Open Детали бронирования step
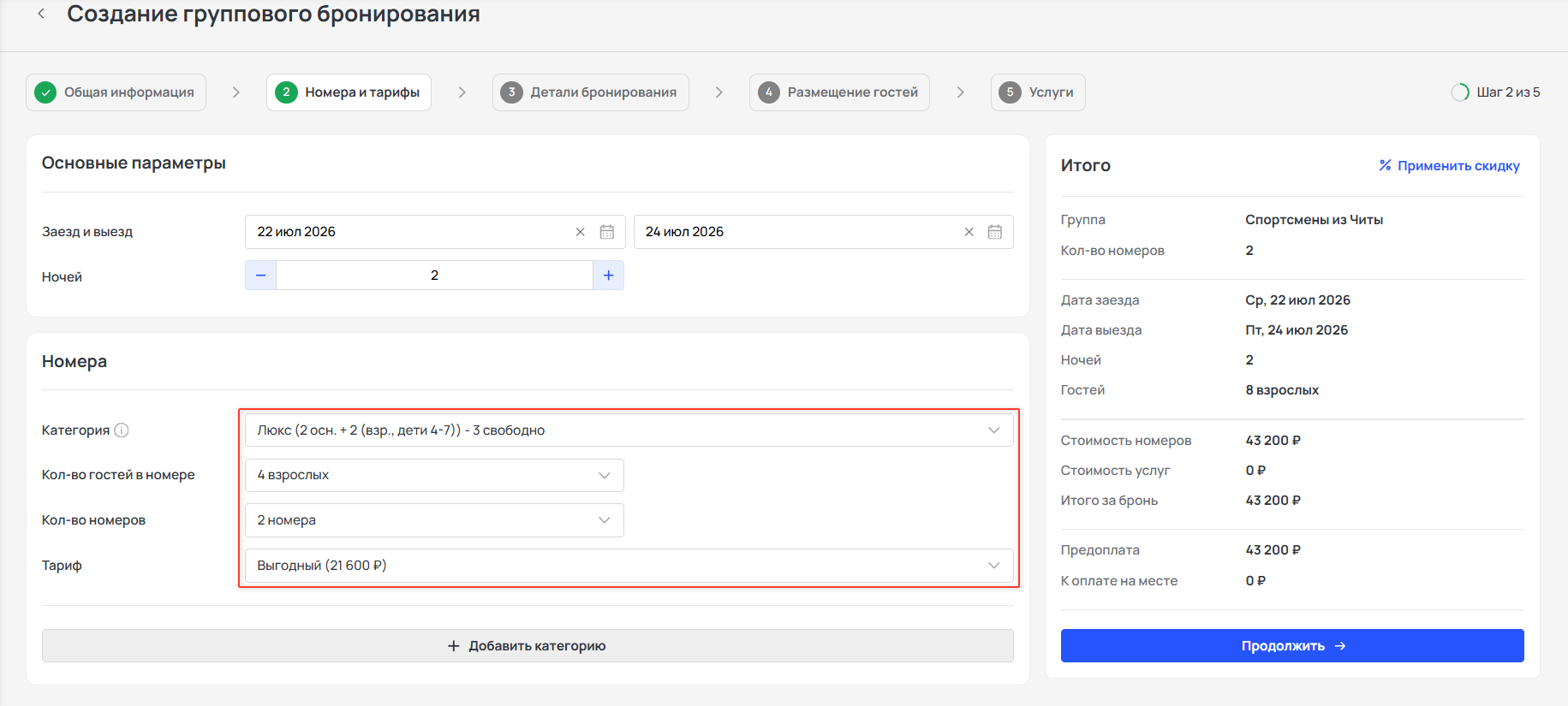The width and height of the screenshot is (1568, 706). point(591,92)
